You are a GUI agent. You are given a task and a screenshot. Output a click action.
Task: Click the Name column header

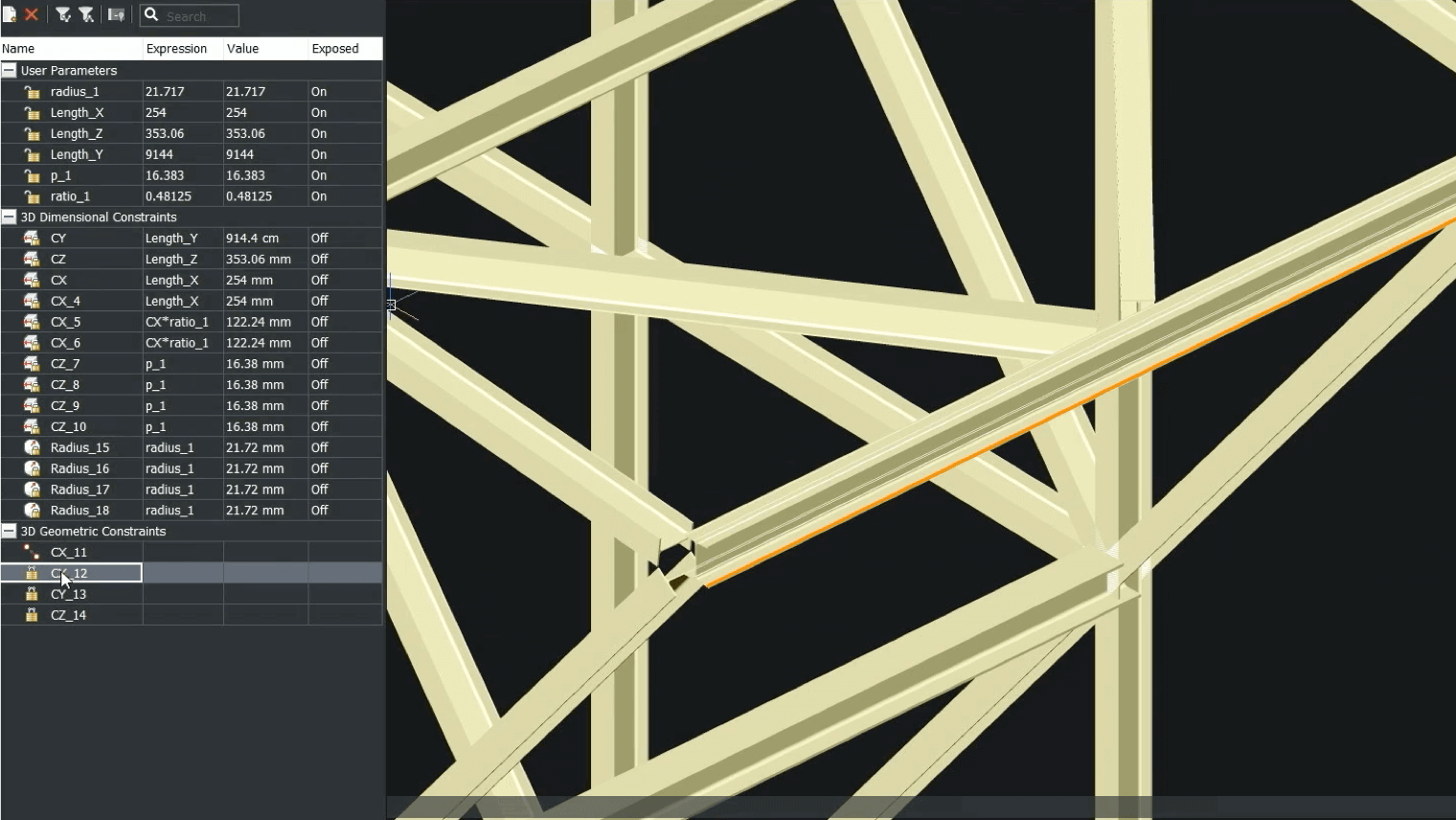[71, 49]
